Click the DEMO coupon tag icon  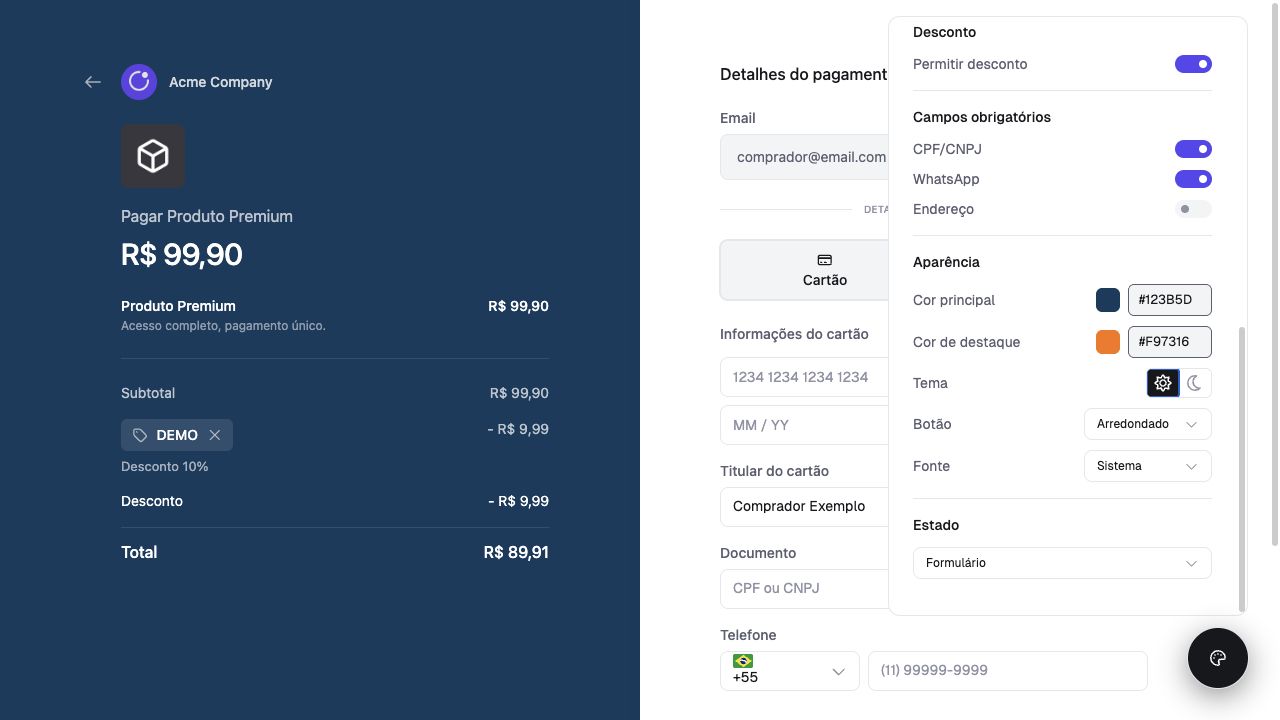point(140,435)
